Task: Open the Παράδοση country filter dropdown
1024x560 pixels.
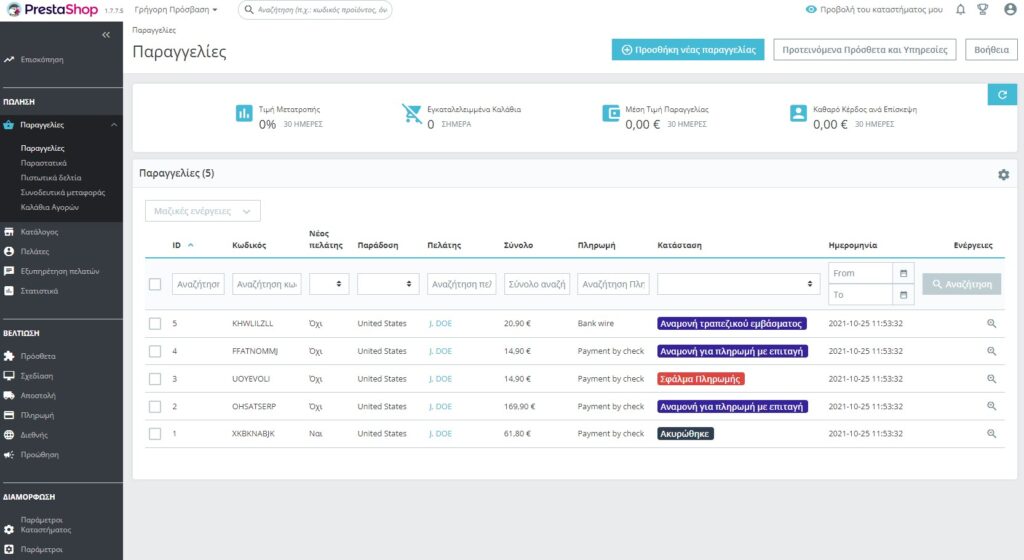Action: tap(387, 285)
